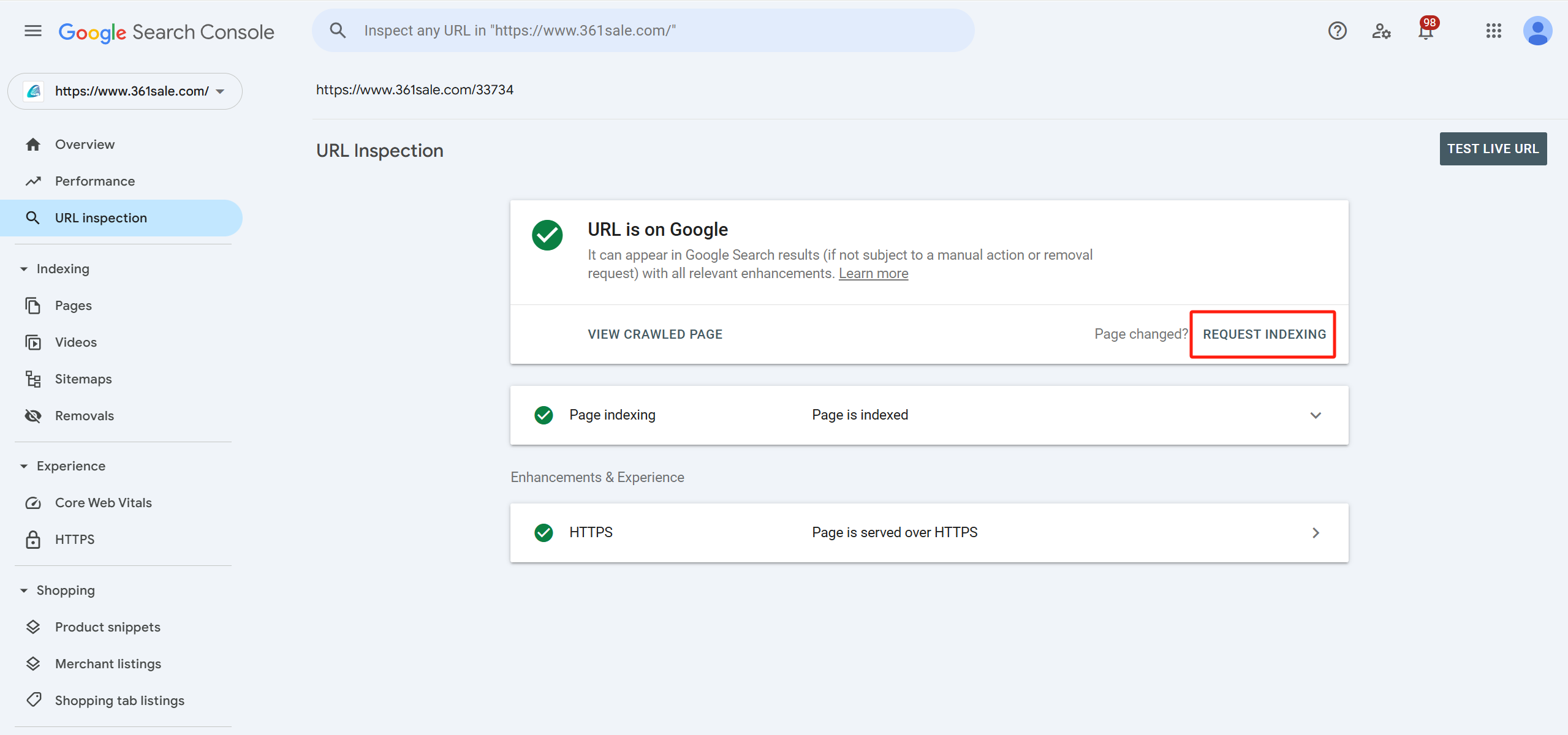Open the Google apps grid
This screenshot has width=1568, height=735.
coord(1493,31)
